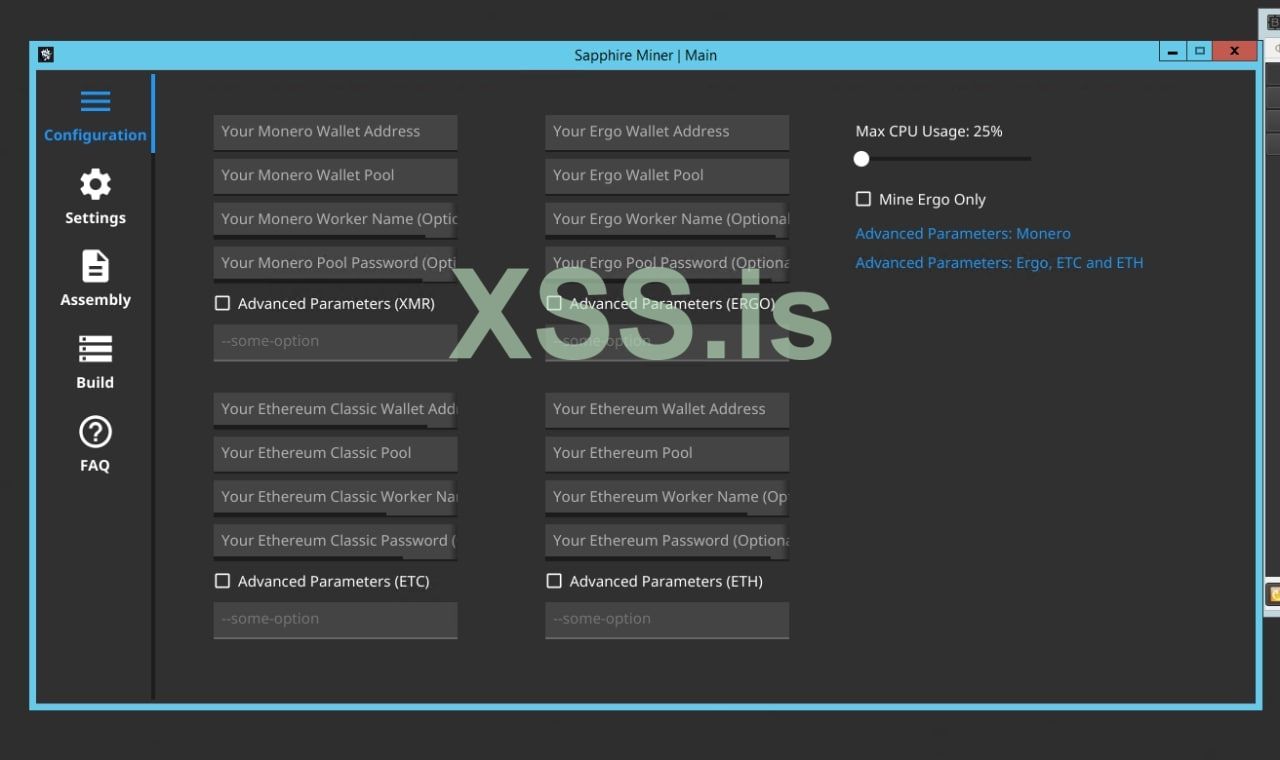1280x760 pixels.
Task: Focus the Ethereum Classic Wallet Address field
Action: 335,410
